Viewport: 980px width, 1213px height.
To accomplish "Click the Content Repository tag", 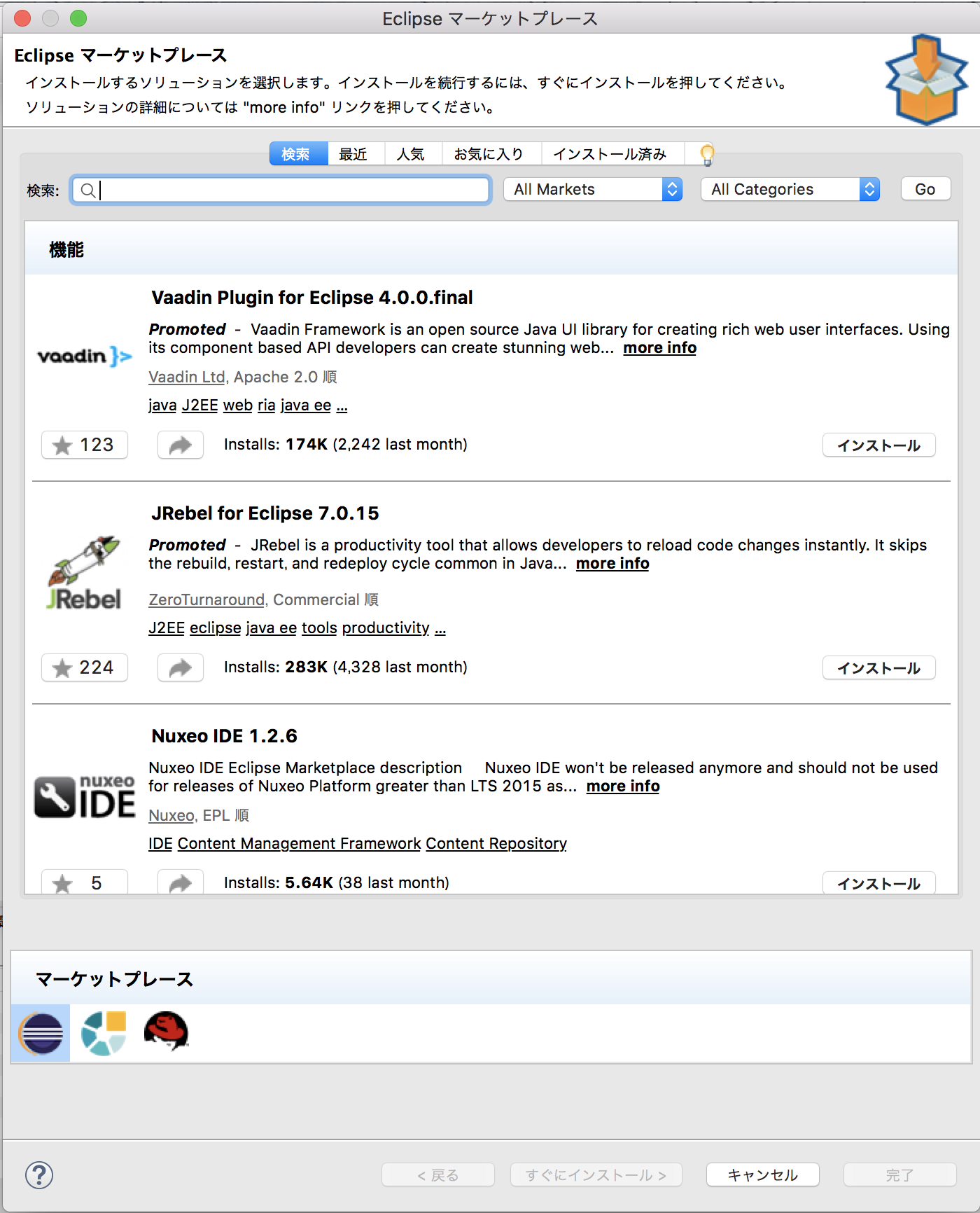I will tap(496, 844).
